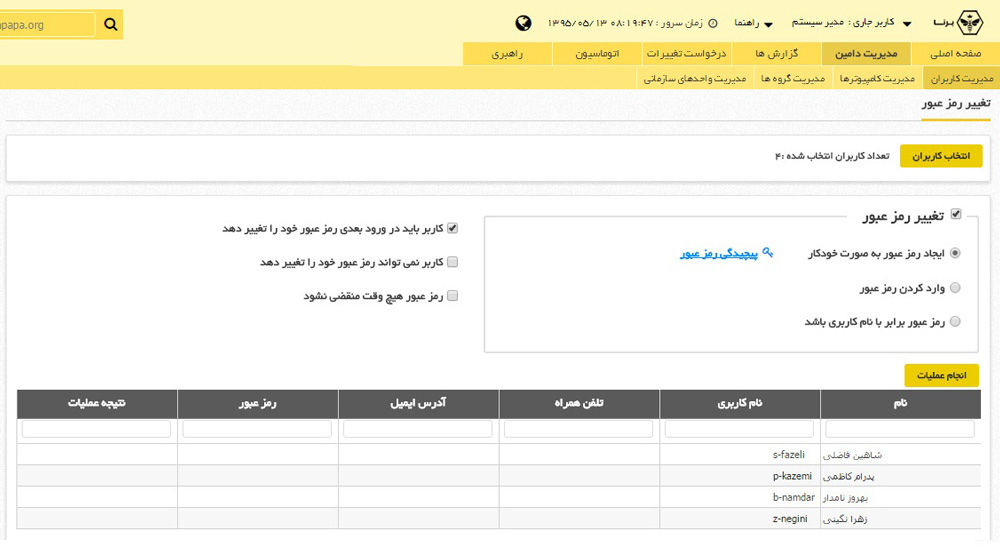Check 'کاربر نمی تواند رمز عبور' option
The image size is (1000, 551).
click(x=452, y=262)
